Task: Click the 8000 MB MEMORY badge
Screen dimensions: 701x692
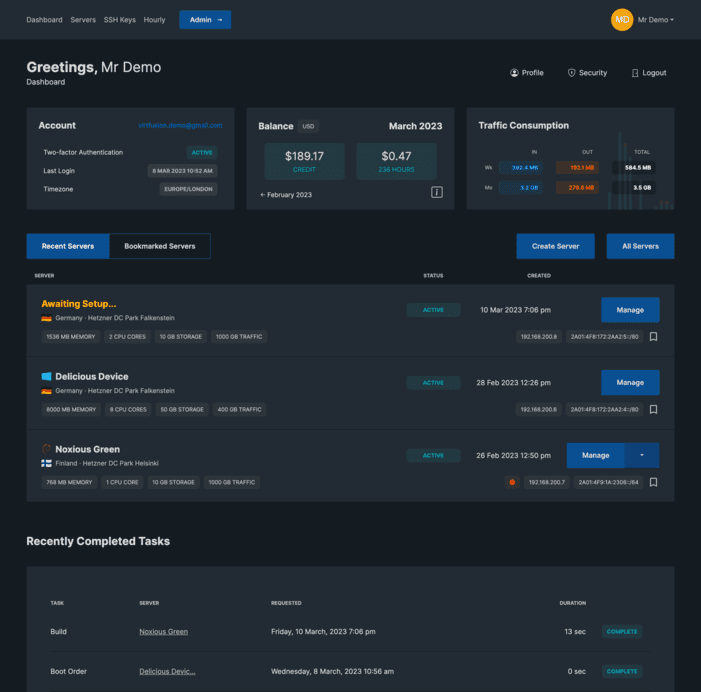Action: click(x=71, y=409)
